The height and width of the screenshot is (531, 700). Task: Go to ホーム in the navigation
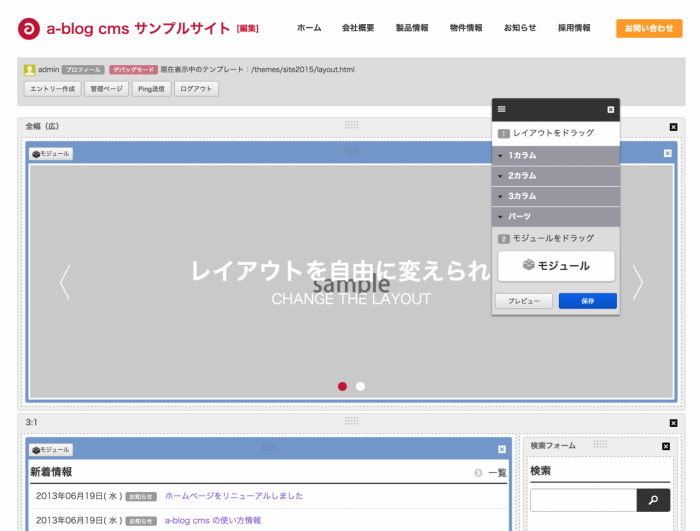coord(309,28)
